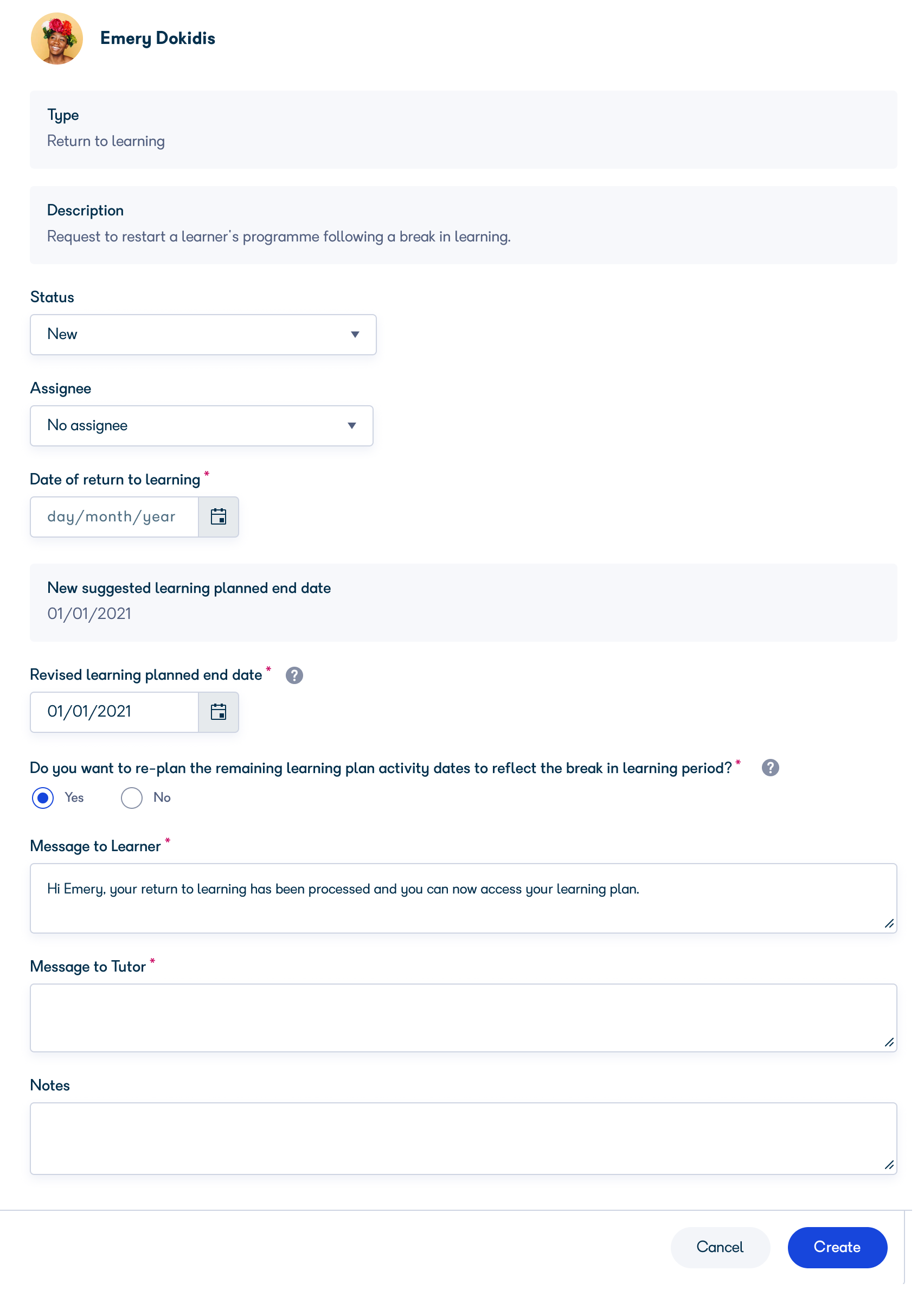
Task: Click the help icon next to re-plan question
Action: click(771, 768)
